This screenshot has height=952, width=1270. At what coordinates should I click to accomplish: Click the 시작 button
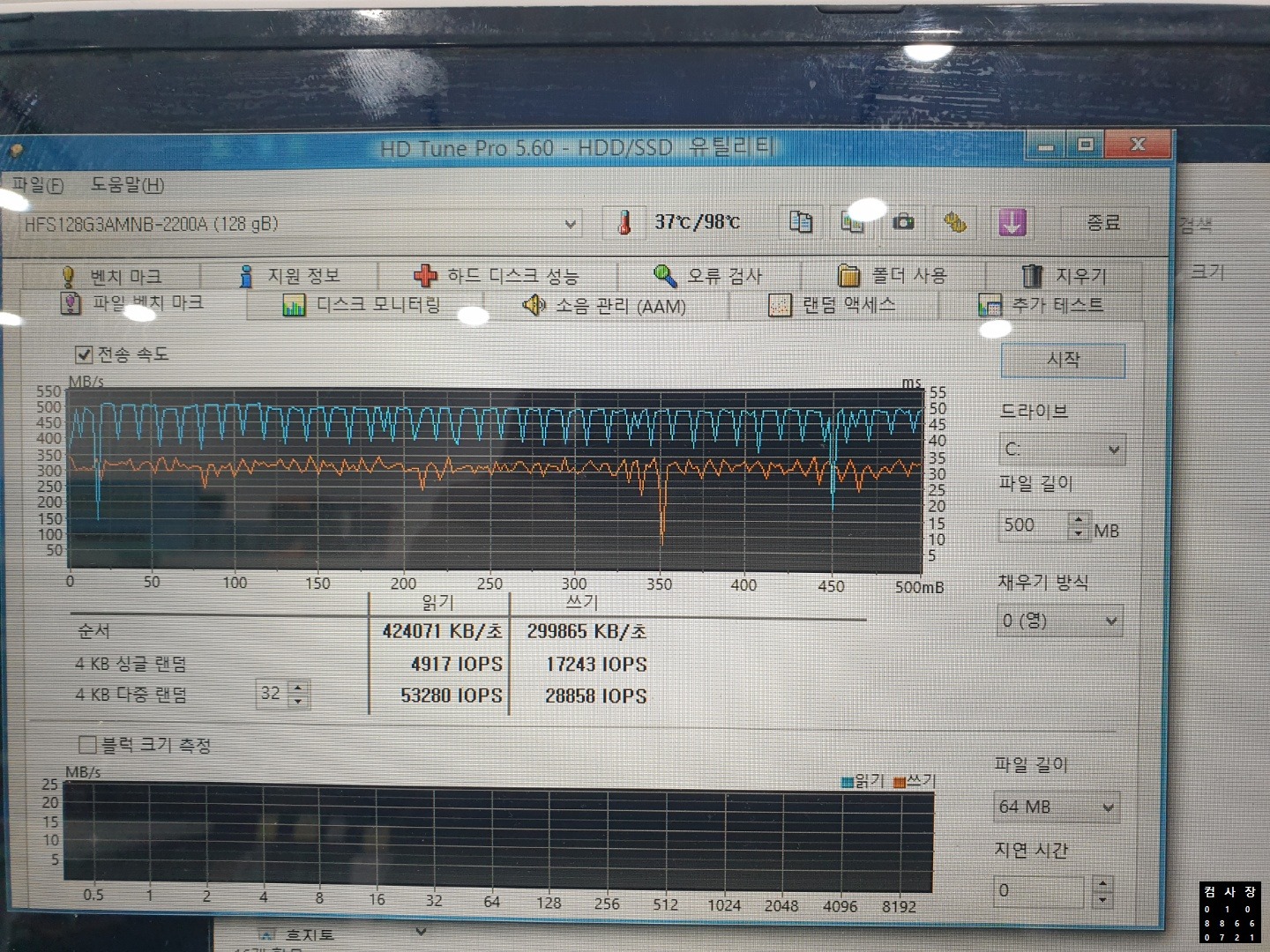coord(1063,361)
